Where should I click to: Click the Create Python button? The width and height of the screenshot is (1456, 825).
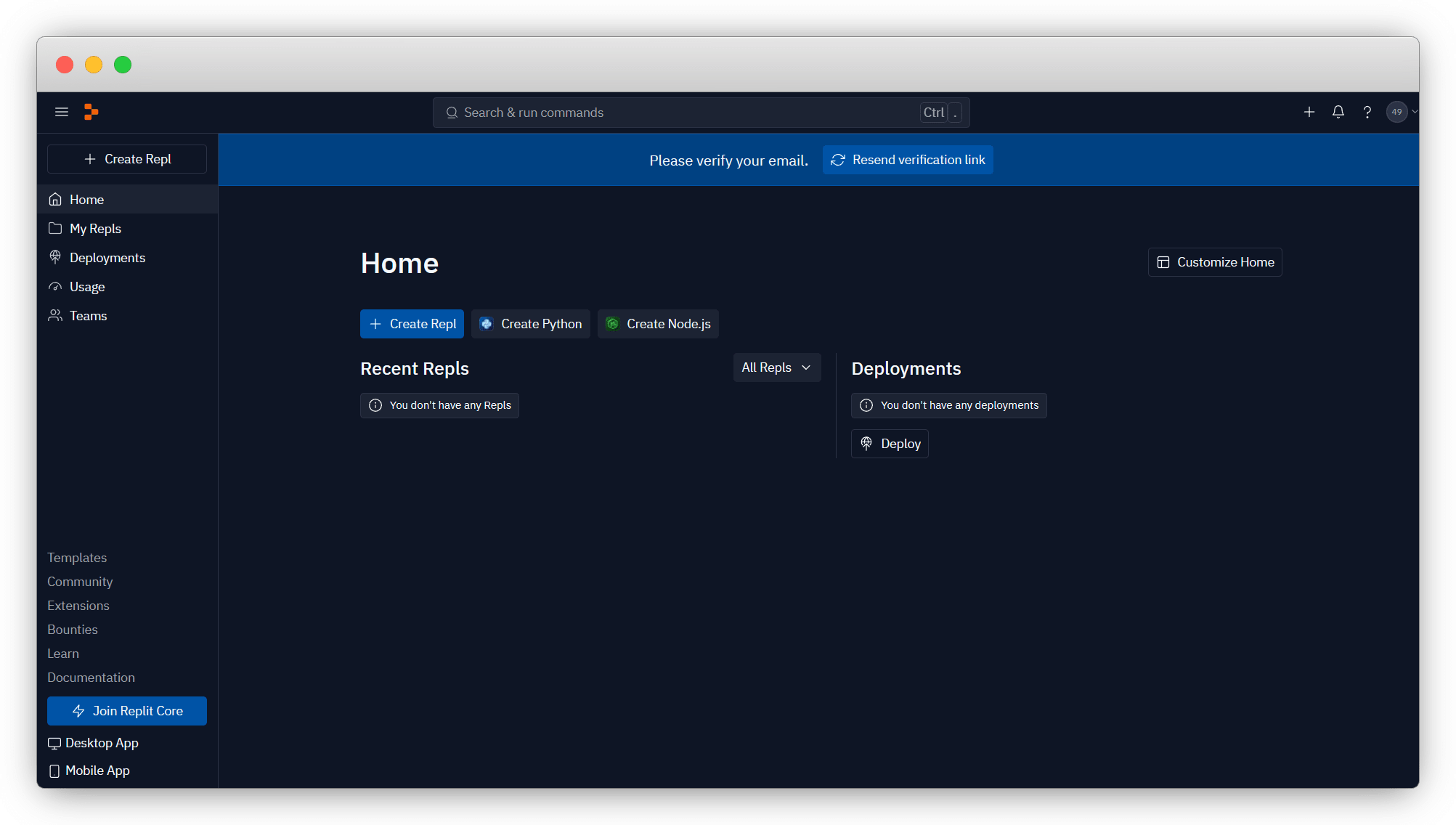pos(530,324)
